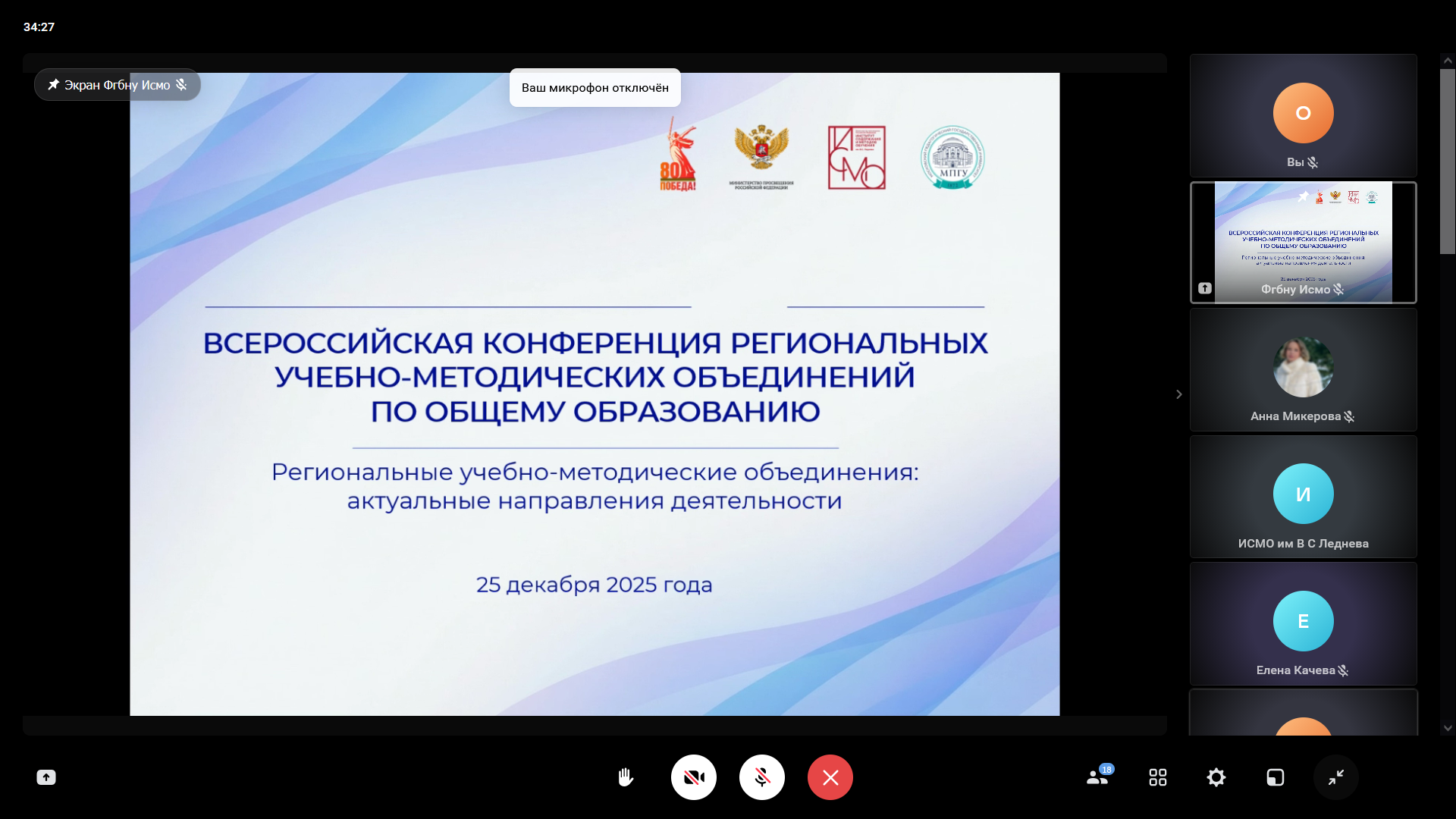The height and width of the screenshot is (819, 1456).
Task: Unpin the Экран Фгбну Исмо screen label
Action: [54, 85]
